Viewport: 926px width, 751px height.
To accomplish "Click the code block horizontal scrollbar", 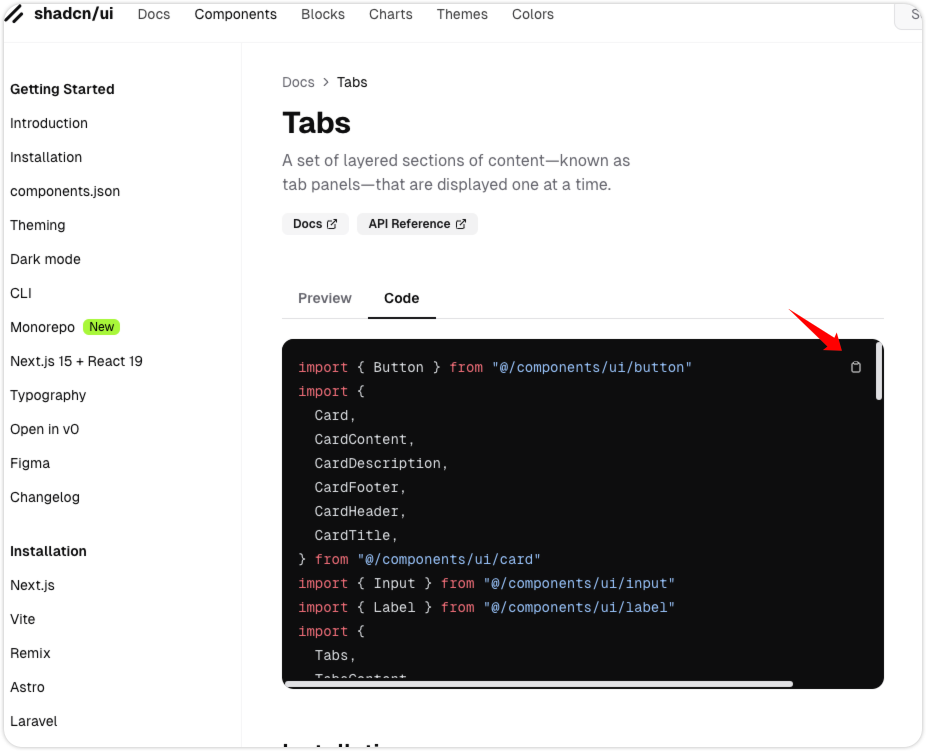I will (x=539, y=684).
